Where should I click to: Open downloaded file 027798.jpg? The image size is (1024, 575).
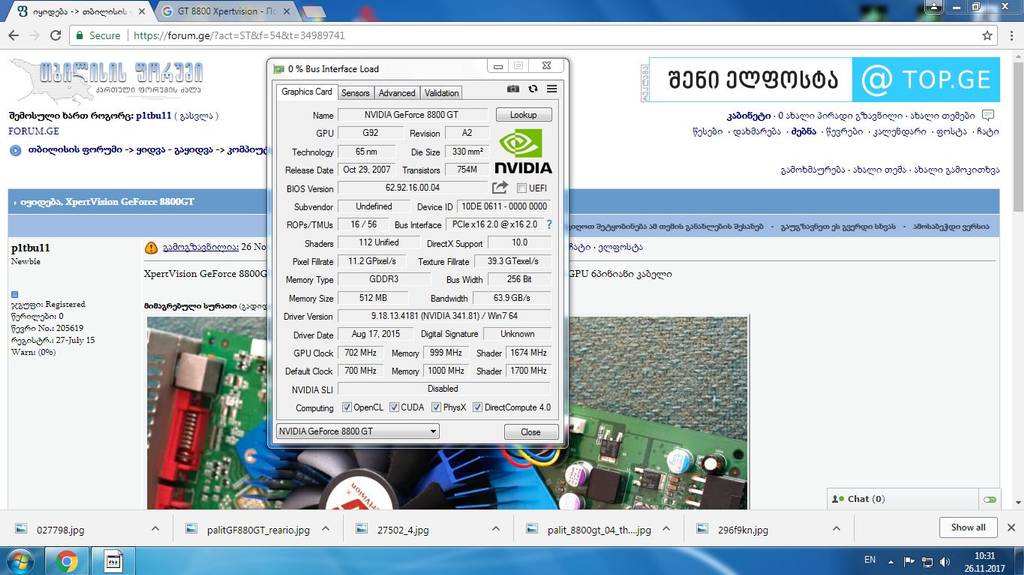(x=61, y=530)
